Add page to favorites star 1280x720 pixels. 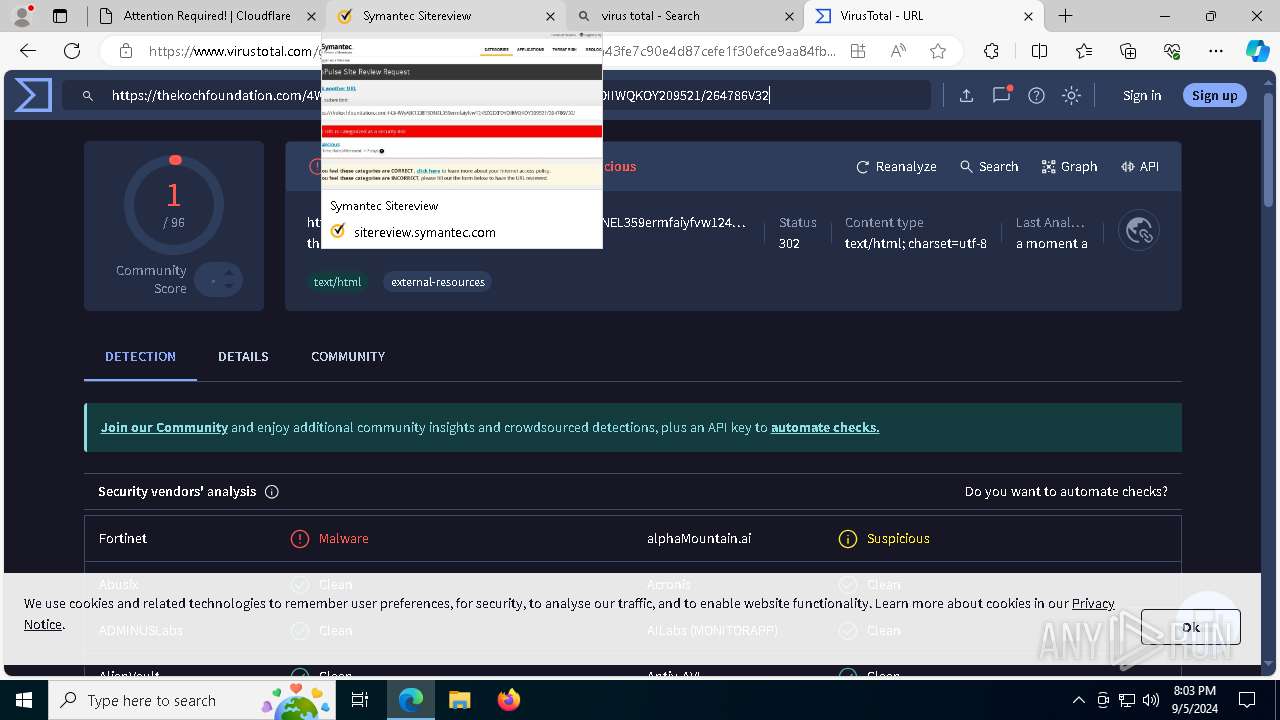tap(938, 51)
